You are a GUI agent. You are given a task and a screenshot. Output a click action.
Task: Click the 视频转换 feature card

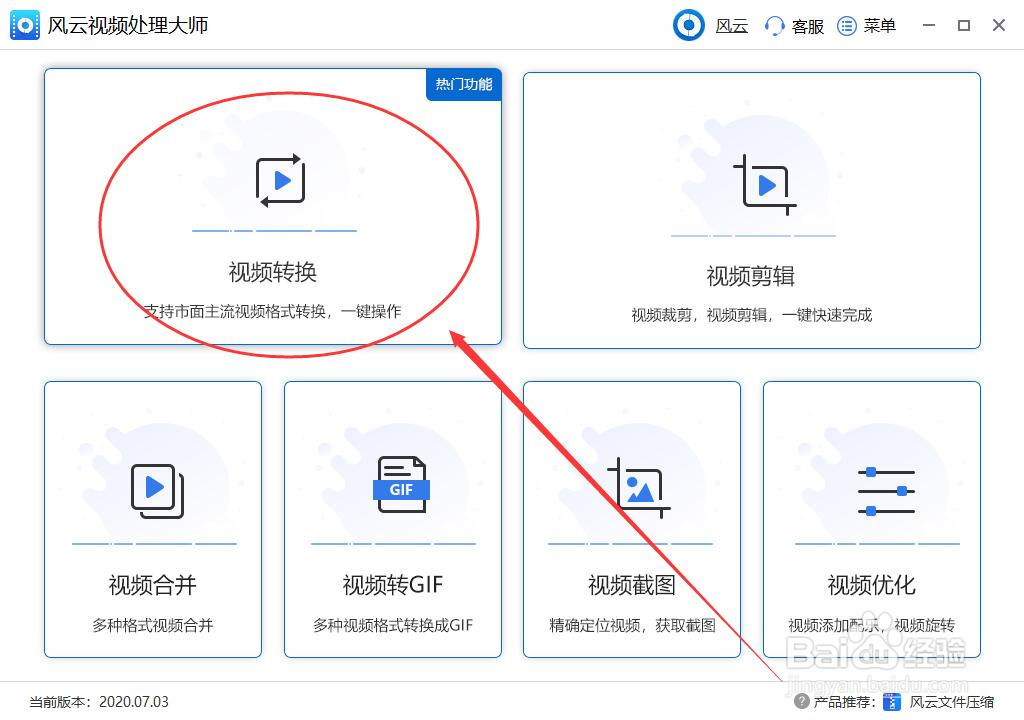tap(273, 207)
